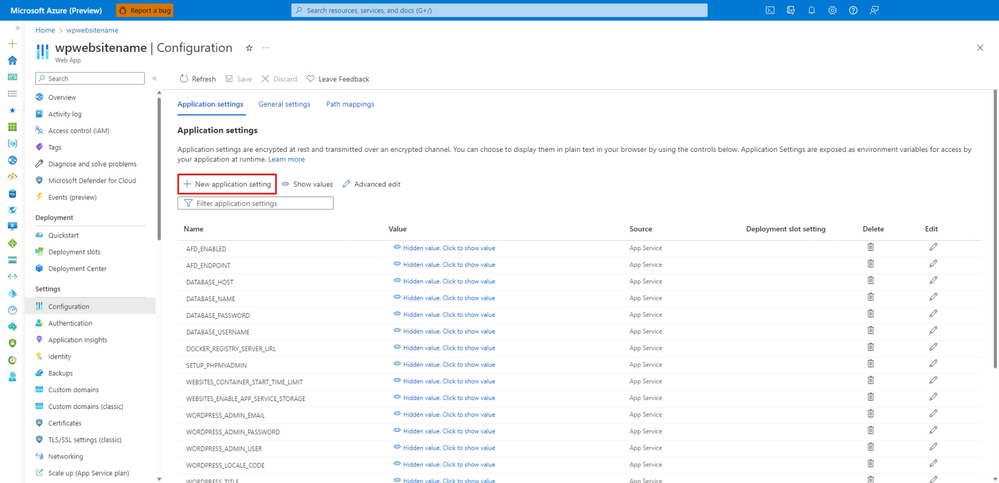Open Overview in the resource menu
The image size is (999, 483).
[x=62, y=97]
